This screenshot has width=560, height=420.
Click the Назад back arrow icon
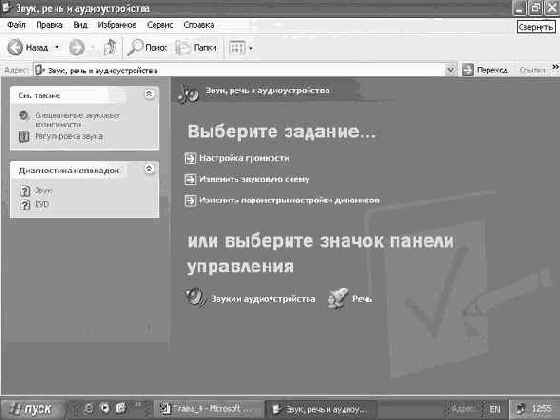point(15,47)
